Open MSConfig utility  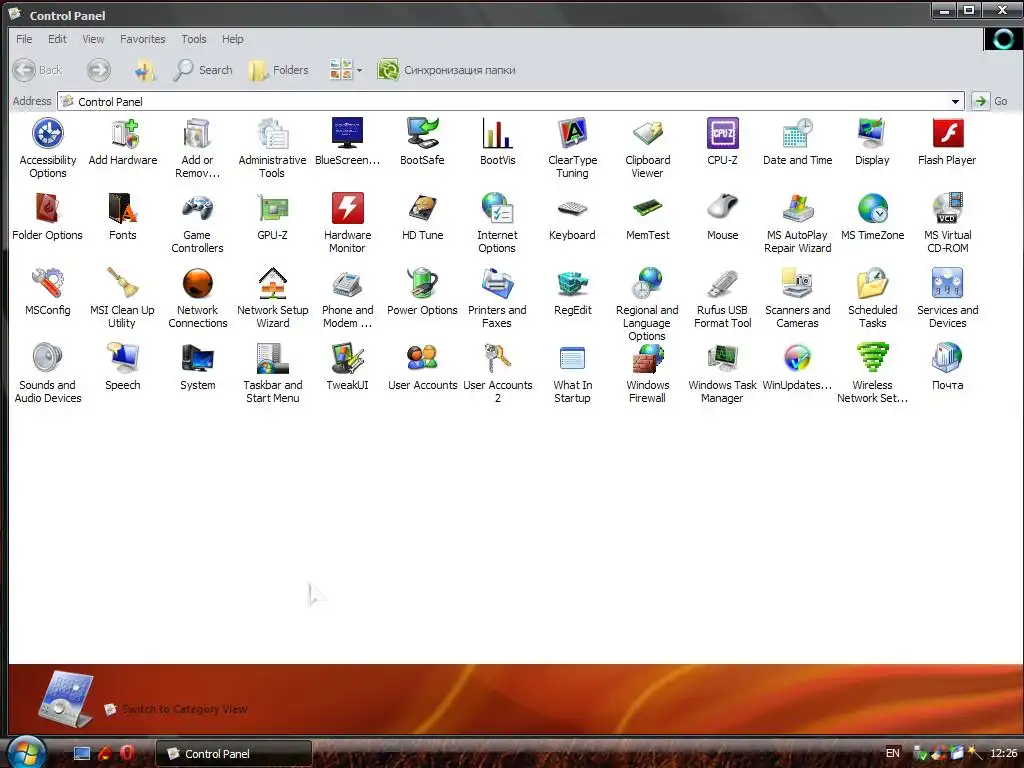point(48,292)
